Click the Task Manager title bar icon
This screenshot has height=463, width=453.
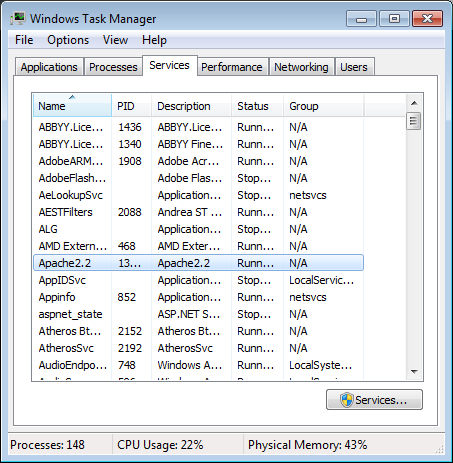pyautogui.click(x=17, y=18)
